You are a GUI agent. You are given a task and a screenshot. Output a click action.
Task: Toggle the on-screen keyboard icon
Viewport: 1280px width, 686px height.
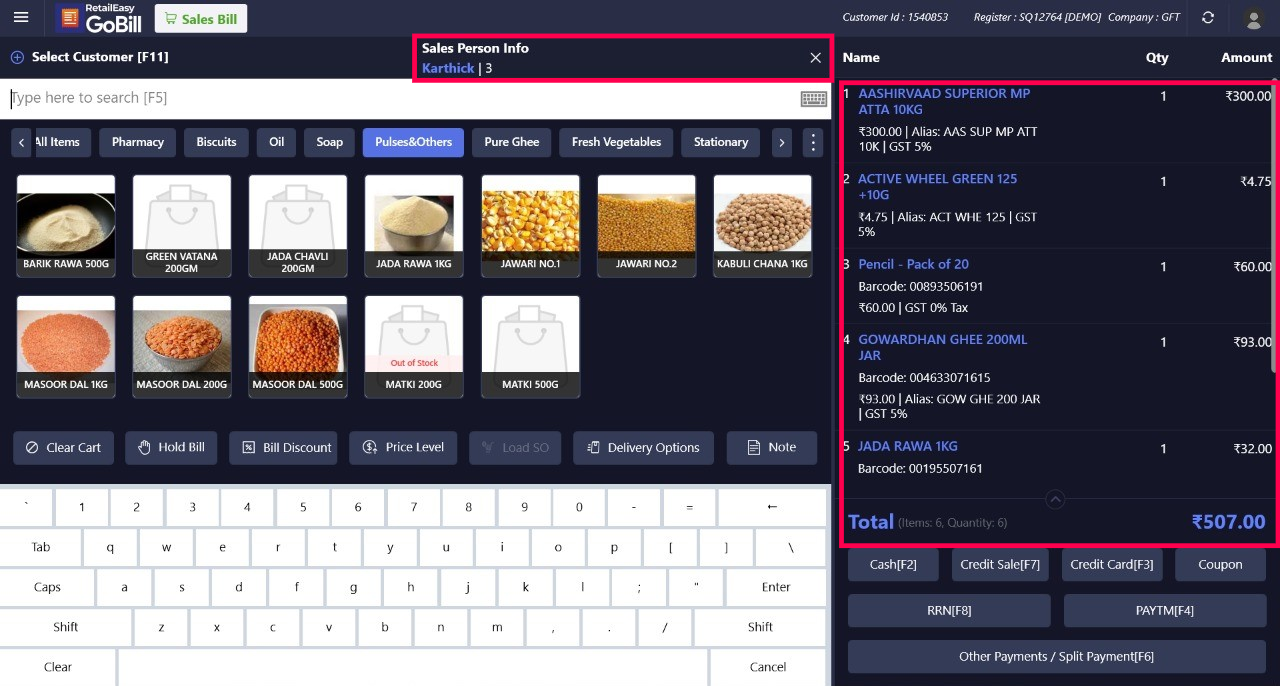(814, 98)
